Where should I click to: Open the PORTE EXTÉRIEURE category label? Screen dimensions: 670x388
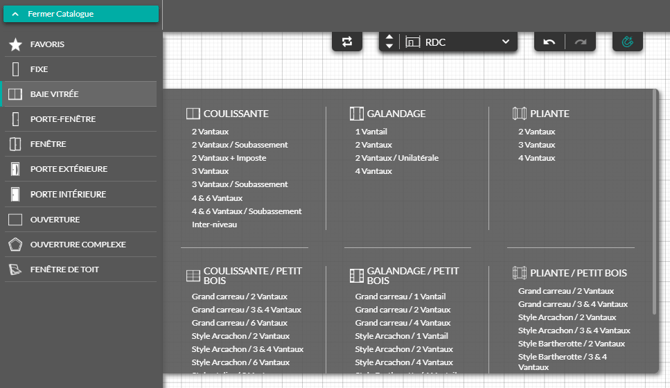[69, 169]
